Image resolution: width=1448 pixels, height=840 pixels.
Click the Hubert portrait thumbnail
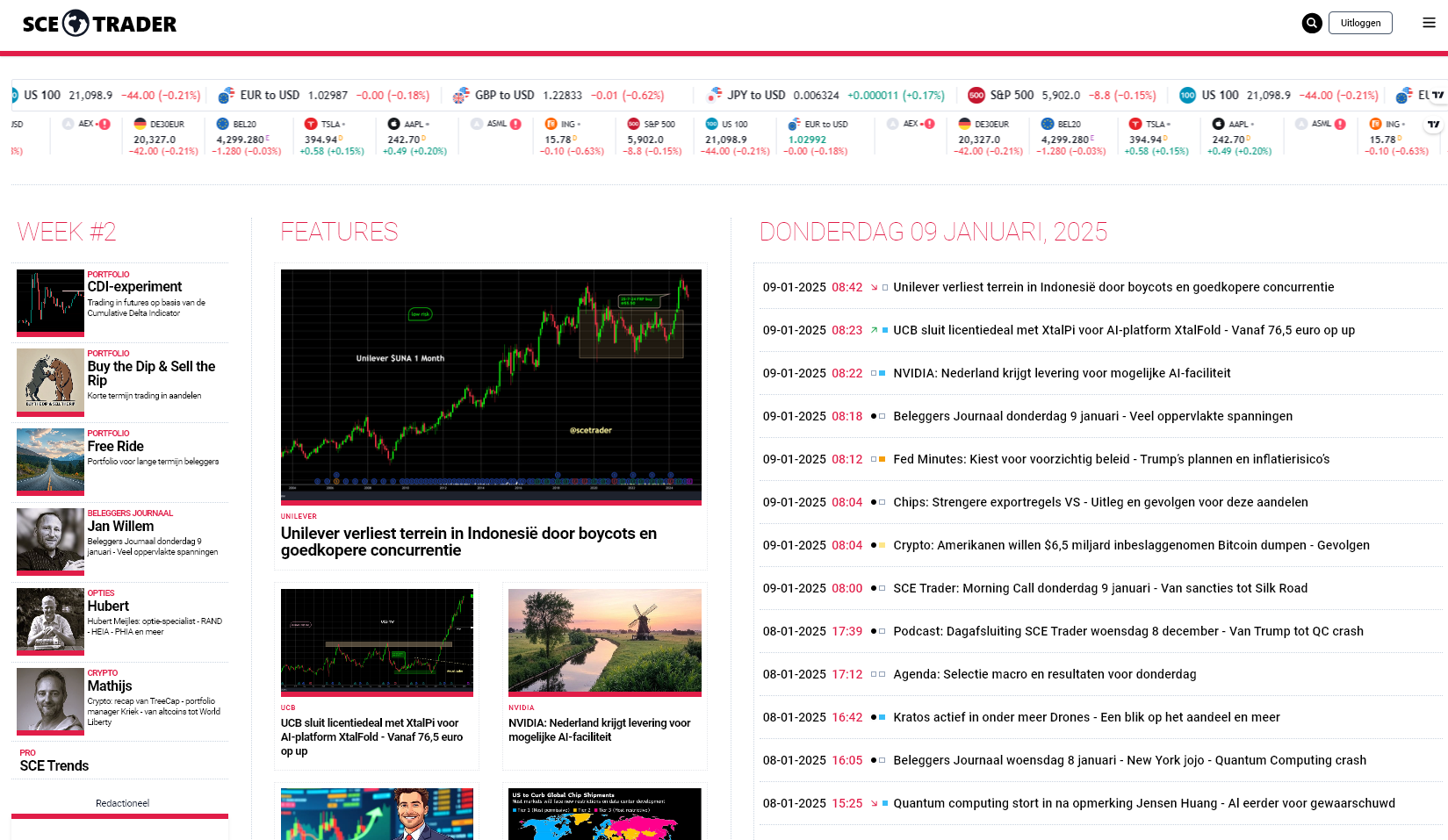(50, 622)
